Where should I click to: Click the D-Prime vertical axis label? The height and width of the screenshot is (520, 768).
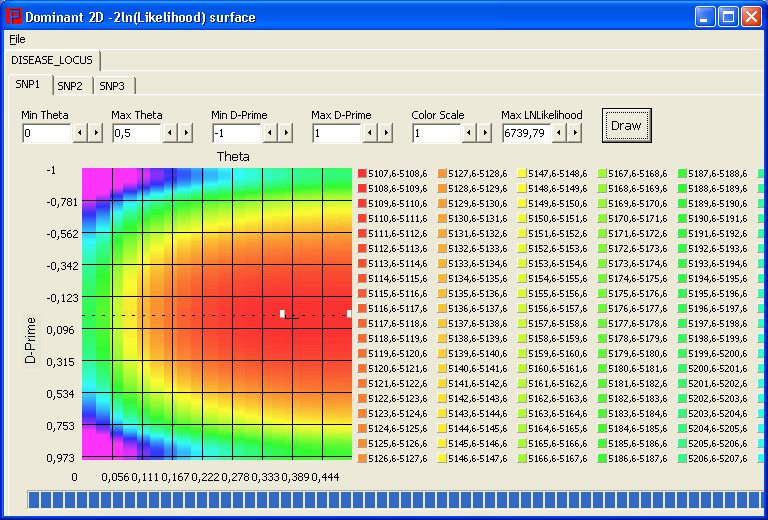[x=31, y=340]
